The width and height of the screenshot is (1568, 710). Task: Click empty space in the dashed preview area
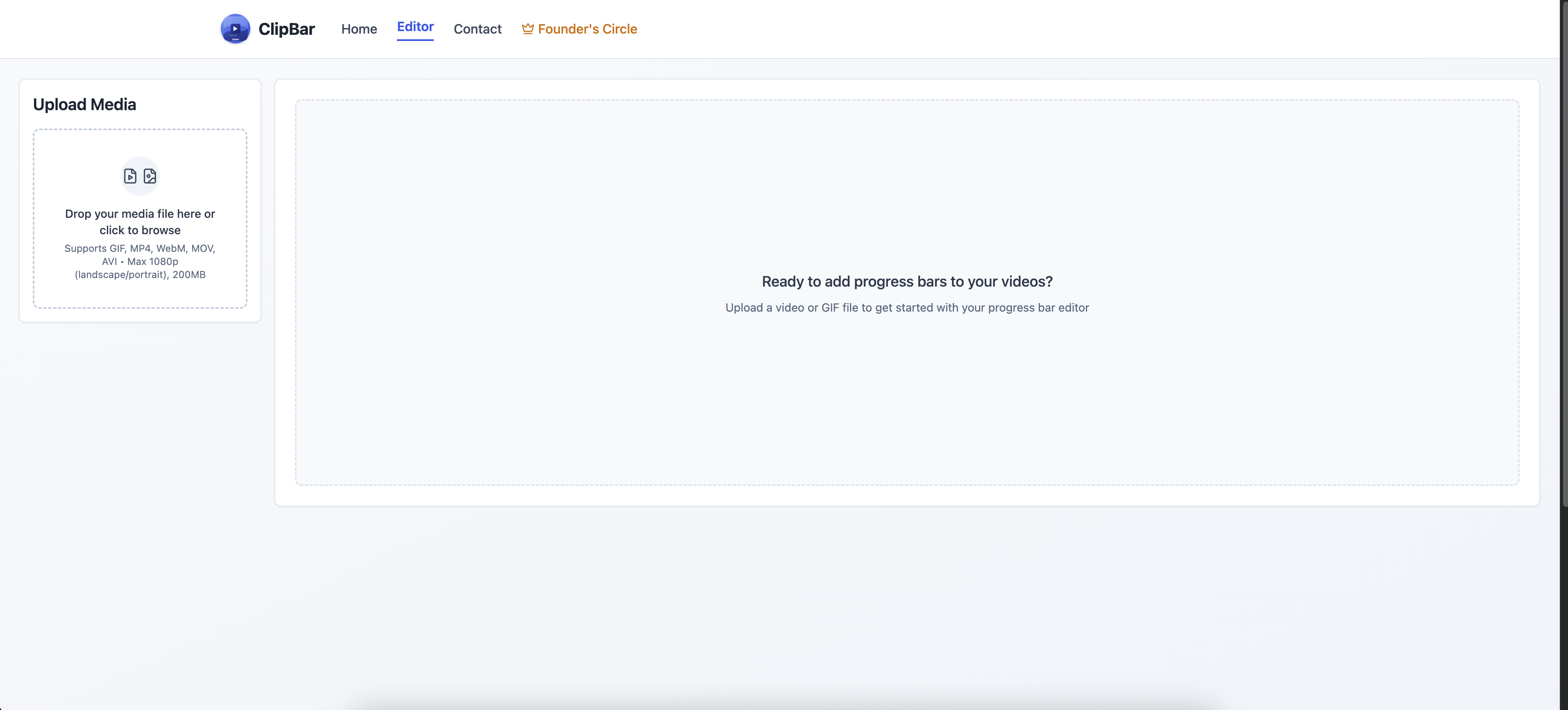[907, 183]
